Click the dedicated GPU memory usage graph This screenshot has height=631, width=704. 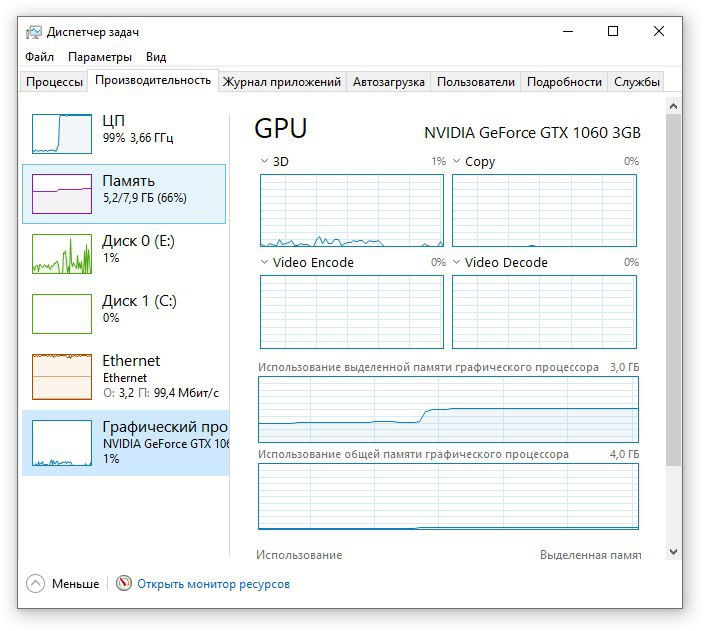(x=448, y=410)
